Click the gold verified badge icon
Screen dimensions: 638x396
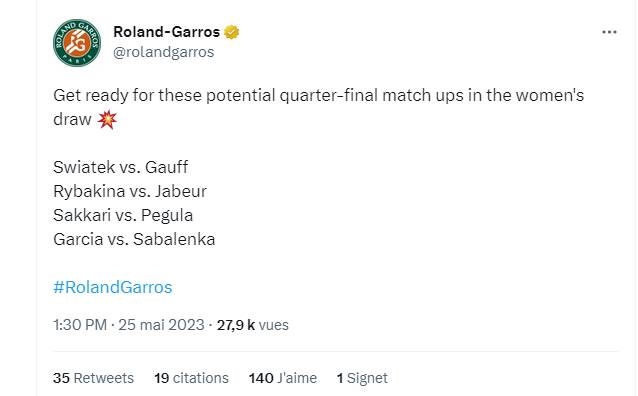pyautogui.click(x=232, y=32)
